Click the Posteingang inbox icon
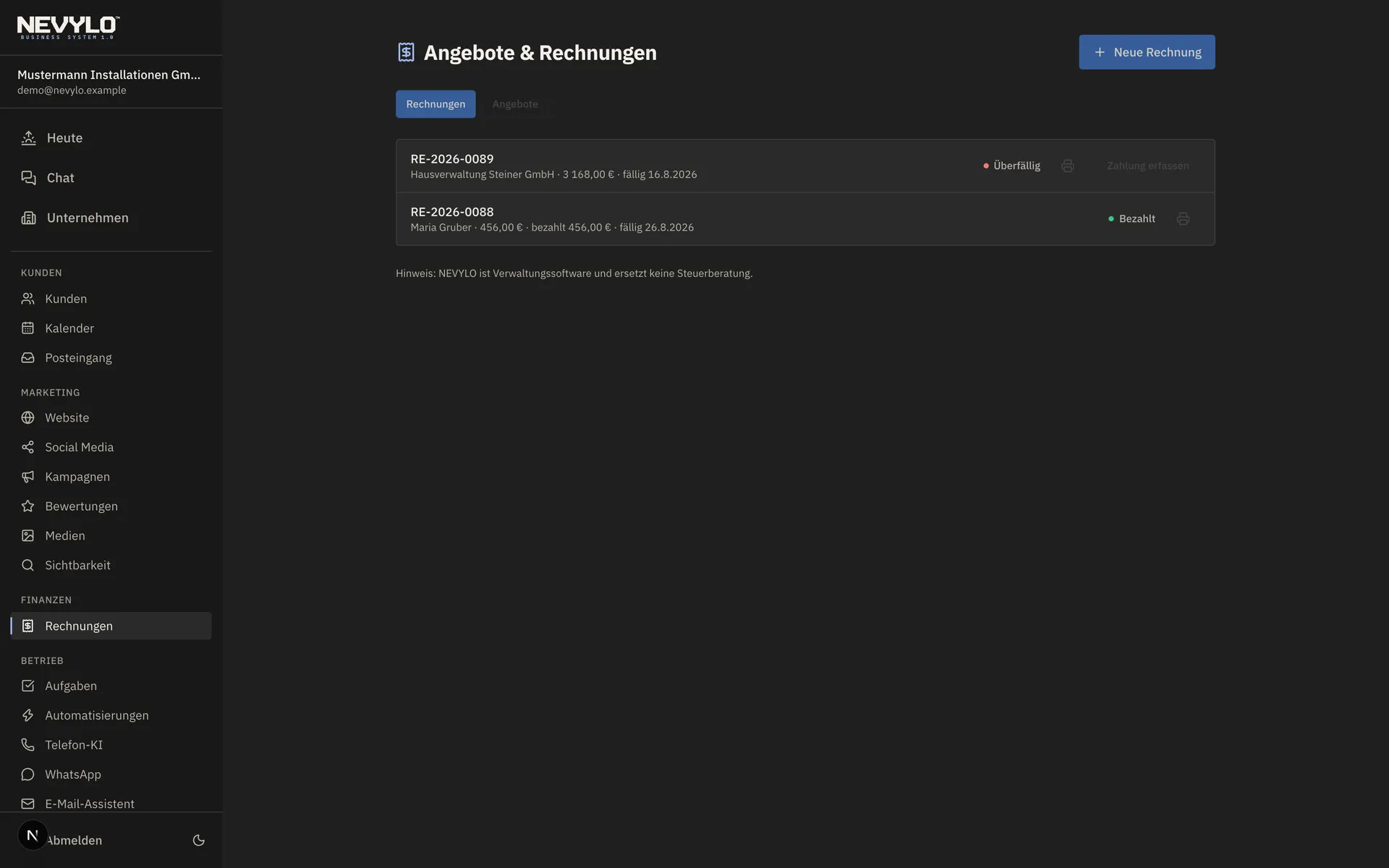The width and height of the screenshot is (1389, 868). [x=27, y=357]
